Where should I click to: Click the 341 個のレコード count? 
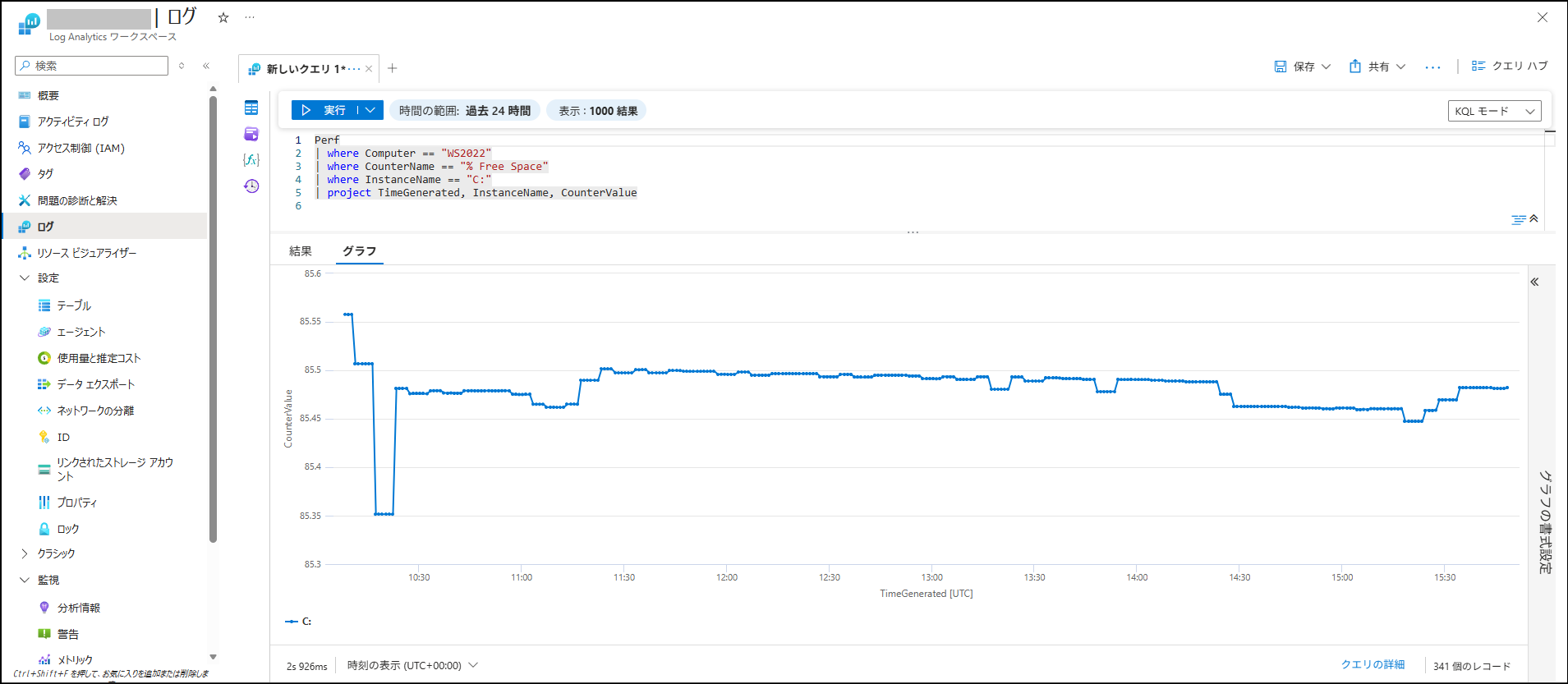[1472, 666]
